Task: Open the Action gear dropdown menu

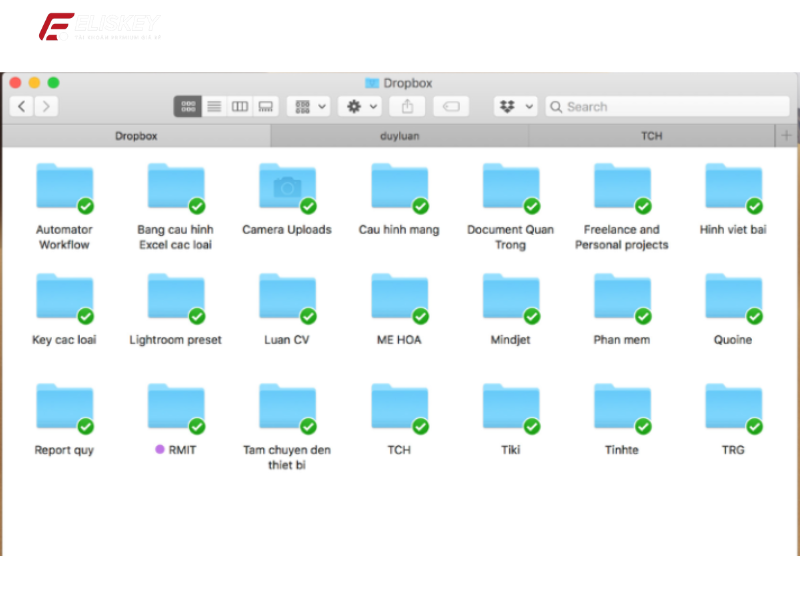Action: pos(360,106)
